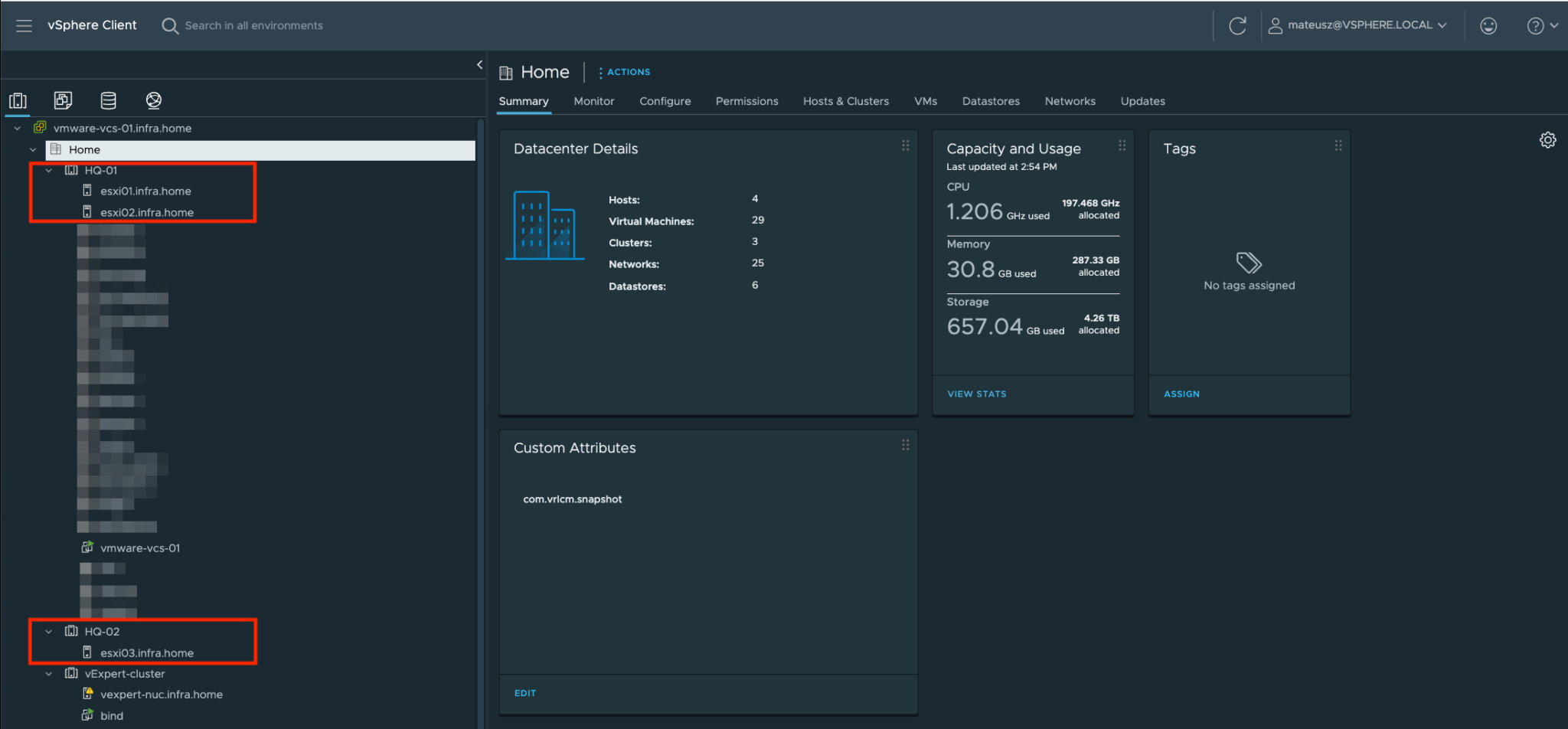Open the feedback smiley icon
Viewport: 1568px width, 729px height.
tap(1488, 25)
